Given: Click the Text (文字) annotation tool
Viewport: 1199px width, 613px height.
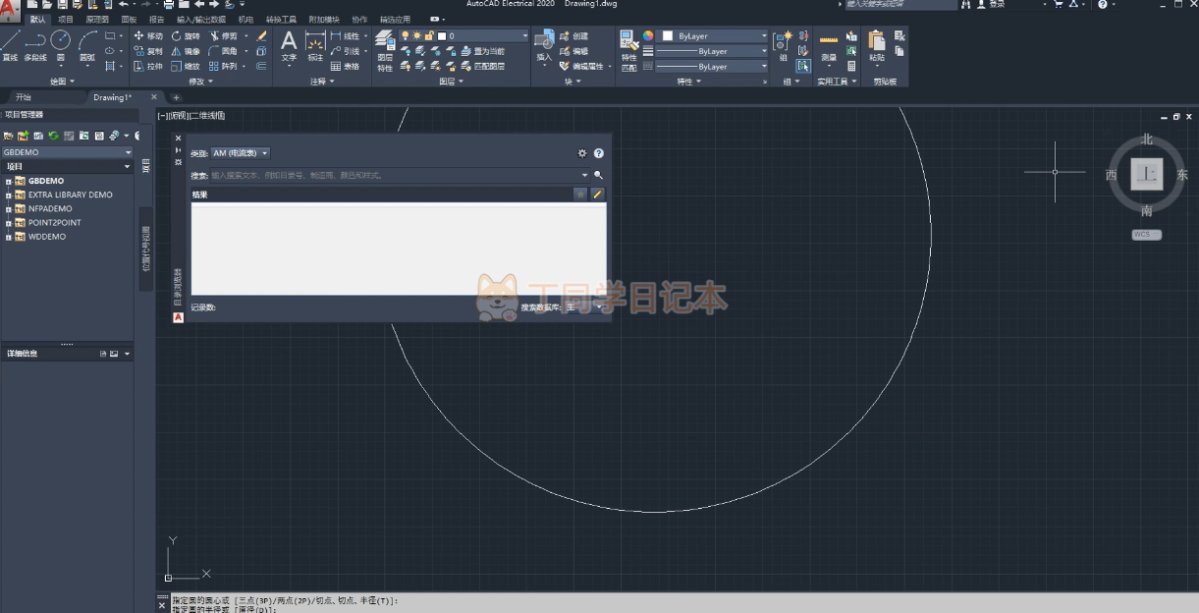Looking at the screenshot, I should 288,45.
